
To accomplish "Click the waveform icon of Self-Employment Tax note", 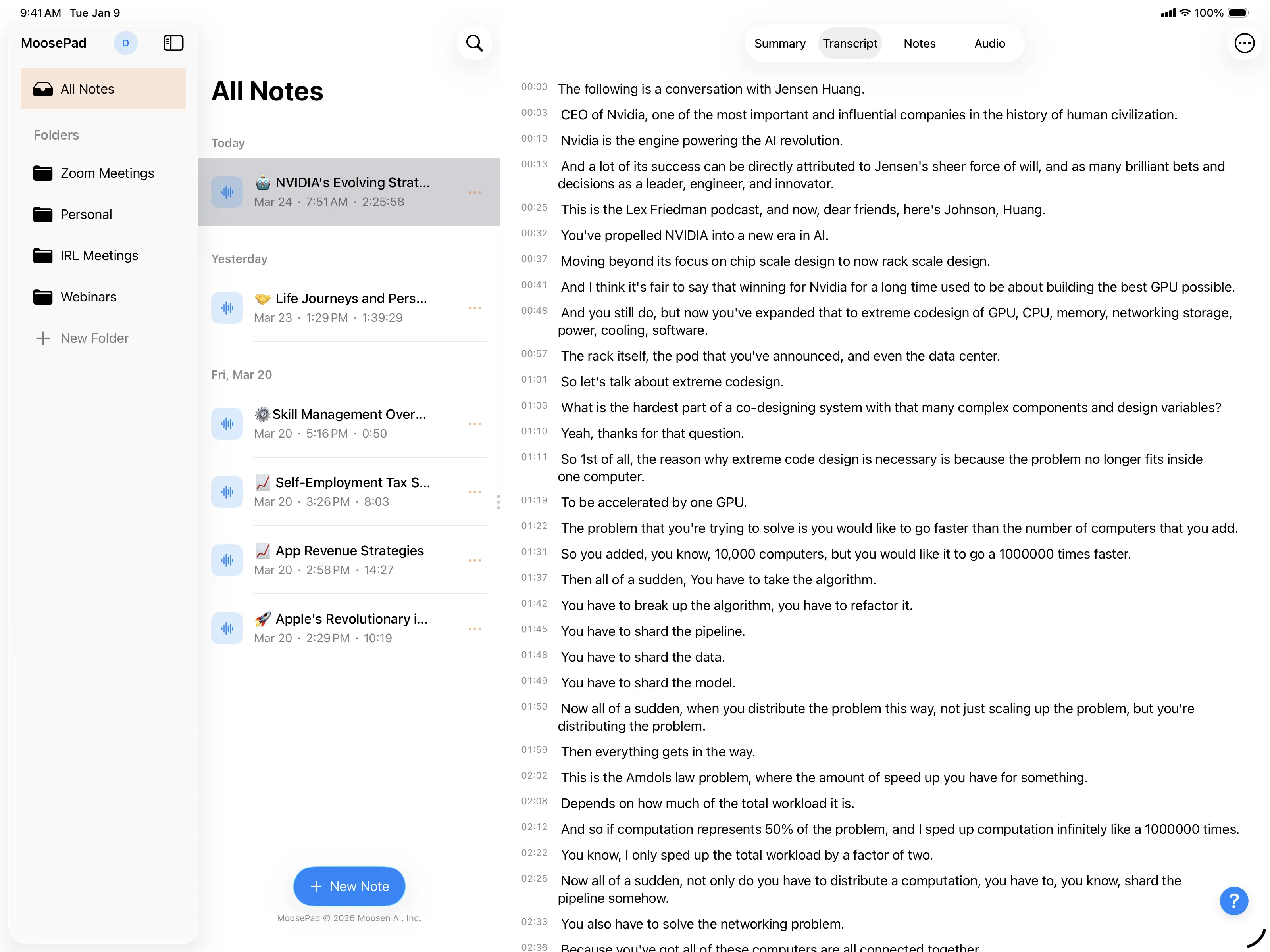I will tap(227, 492).
